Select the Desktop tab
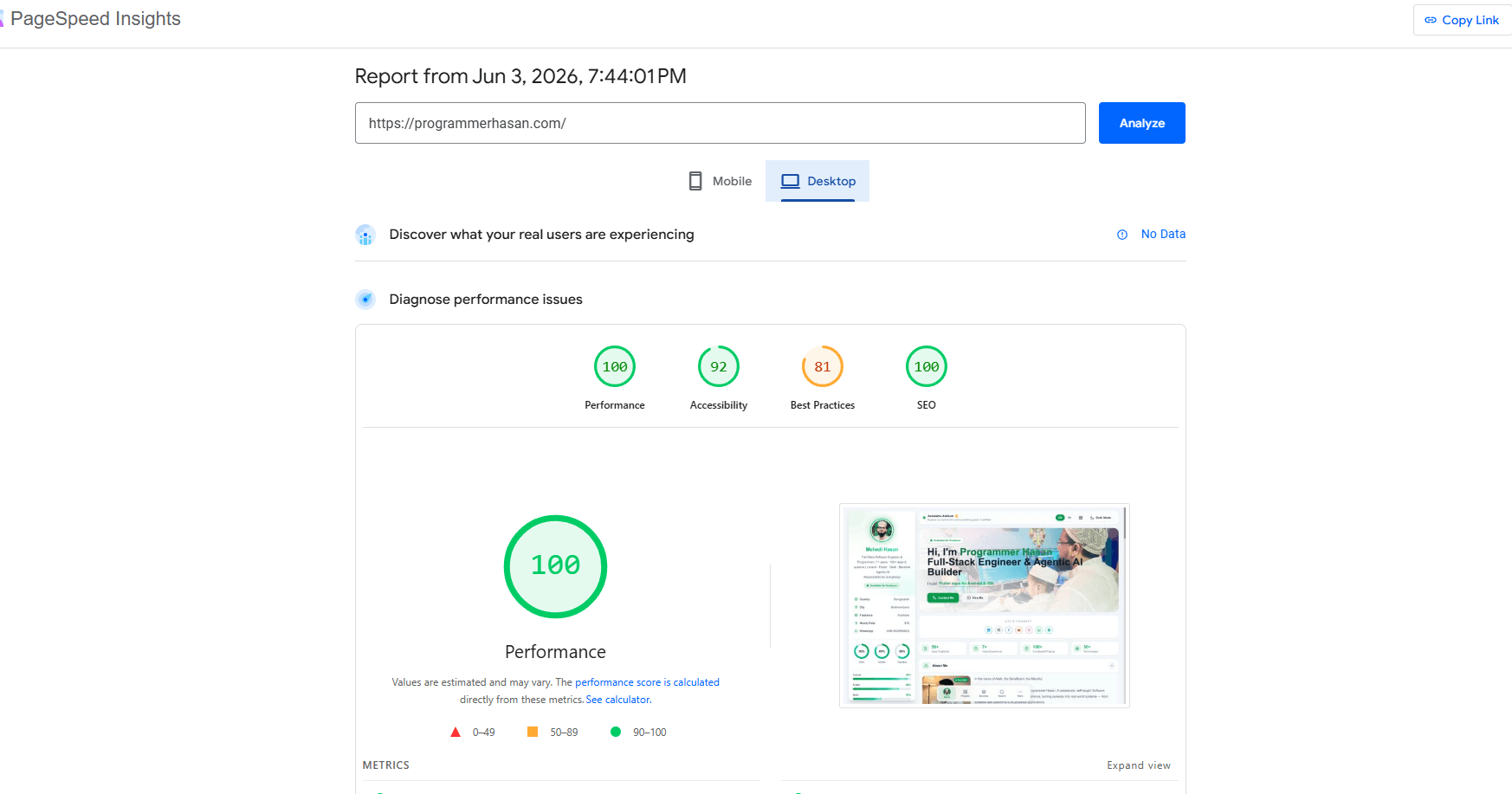This screenshot has width=1512, height=794. tap(817, 181)
